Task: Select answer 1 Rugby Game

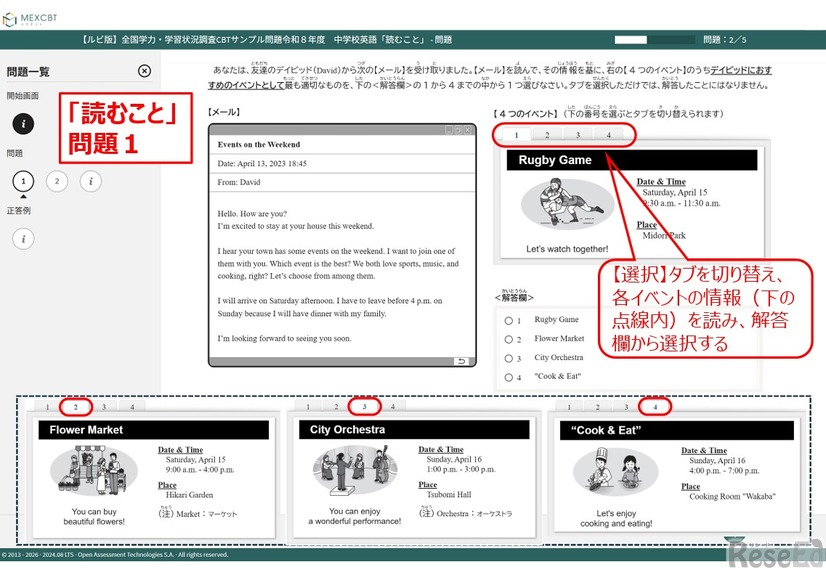Action: [509, 320]
